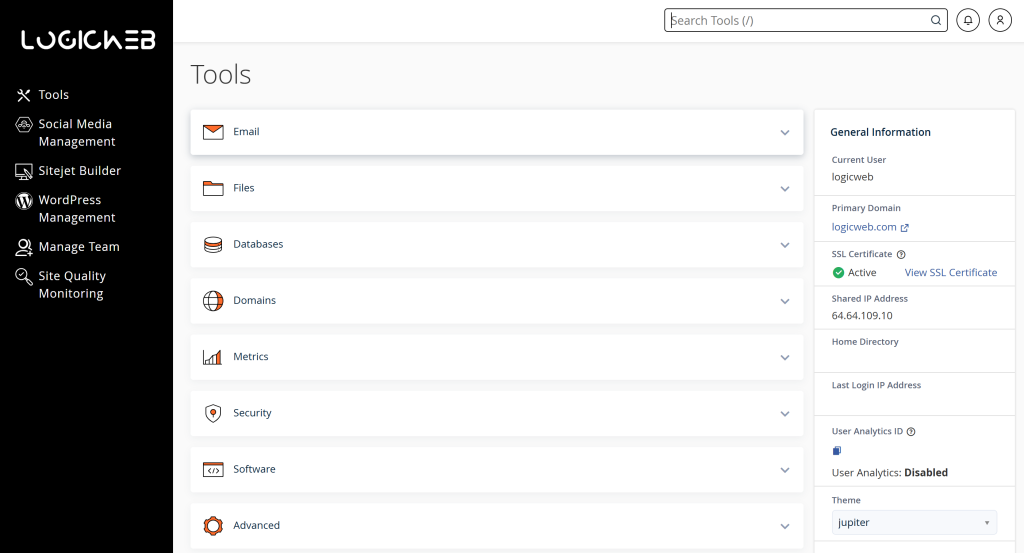Copy User Analytics ID with copy icon
This screenshot has width=1024, height=553.
837,451
